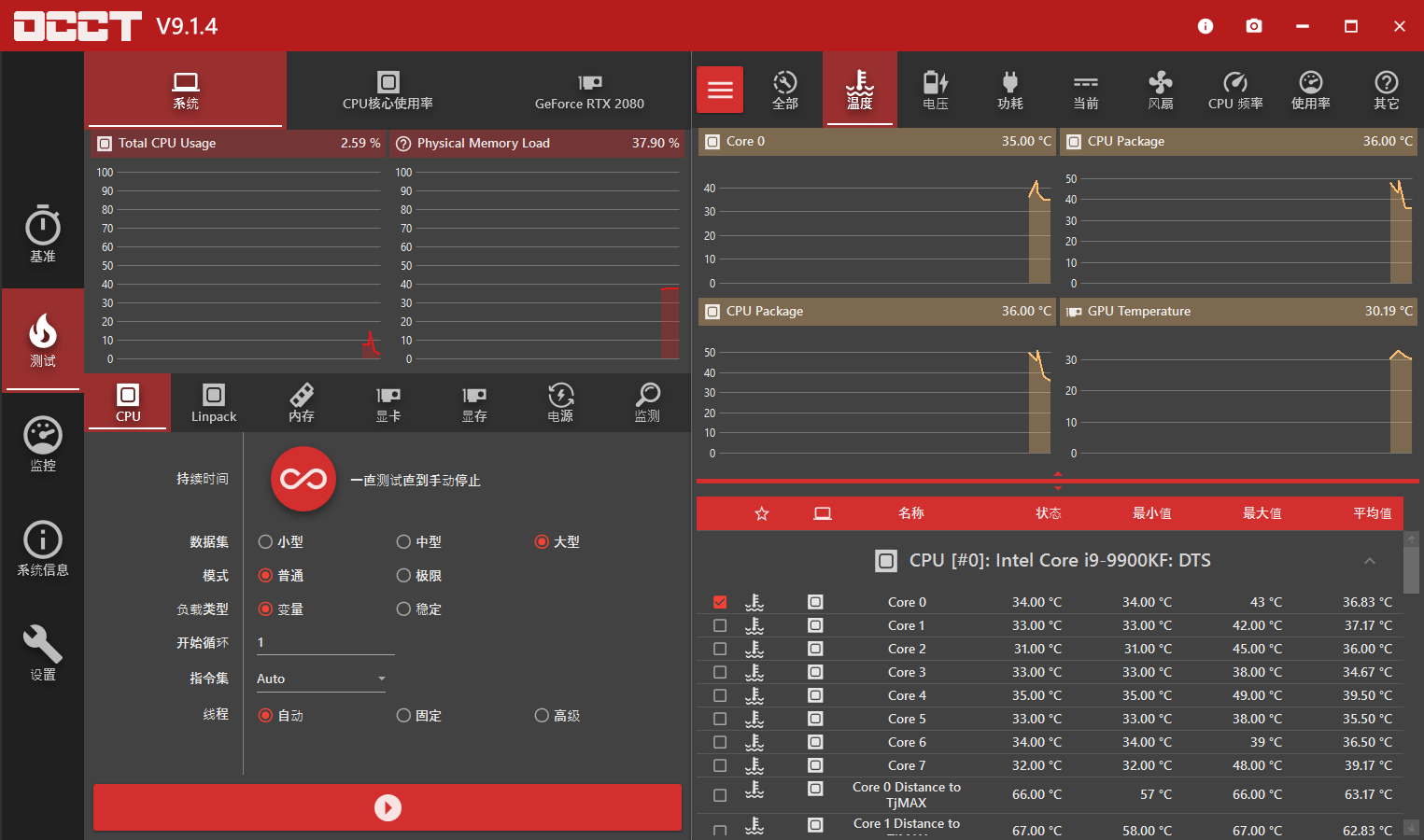
Task: Switch to CPU核心使用率 tab
Action: [x=388, y=91]
